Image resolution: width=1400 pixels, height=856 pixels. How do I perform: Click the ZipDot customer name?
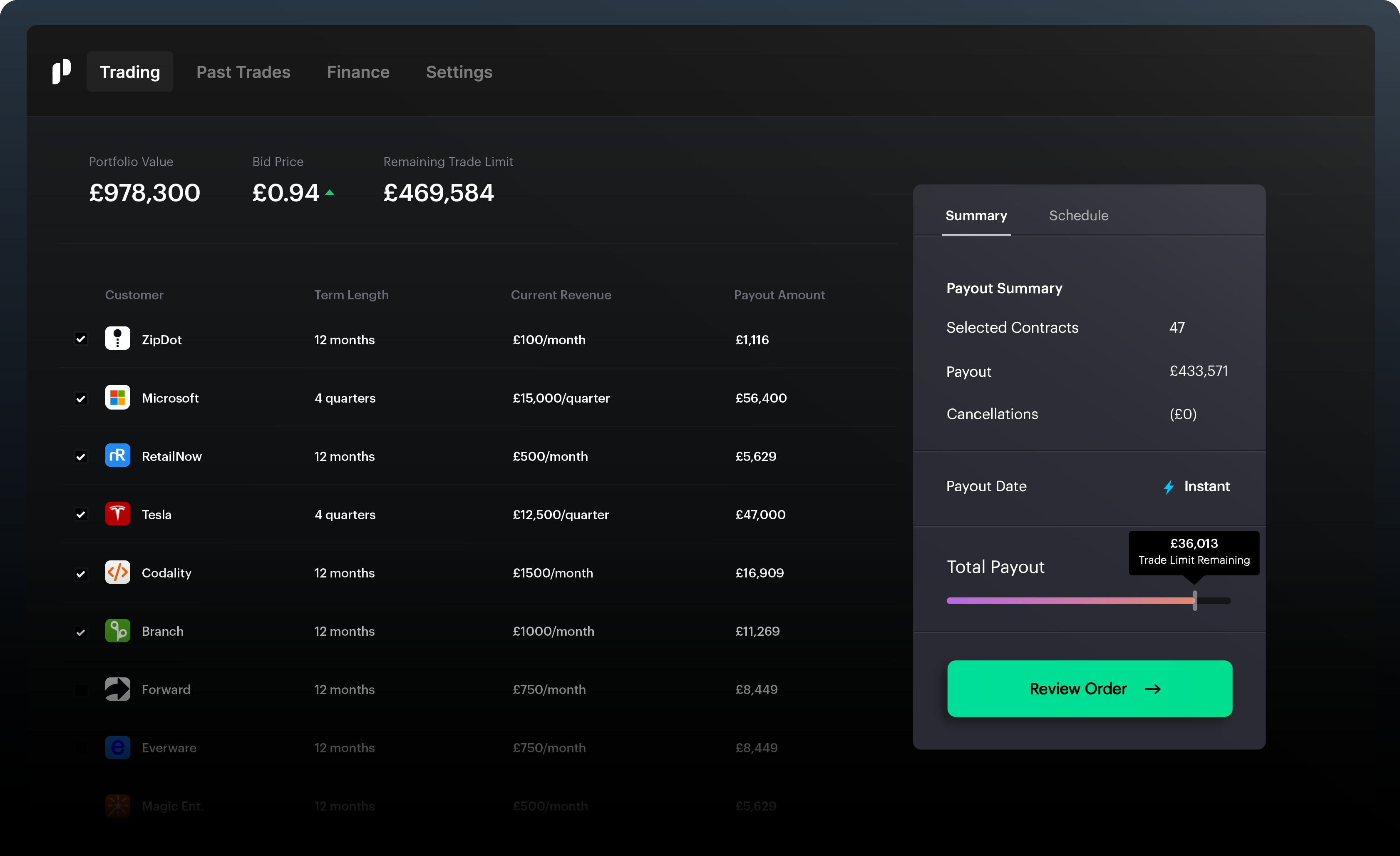click(x=161, y=339)
